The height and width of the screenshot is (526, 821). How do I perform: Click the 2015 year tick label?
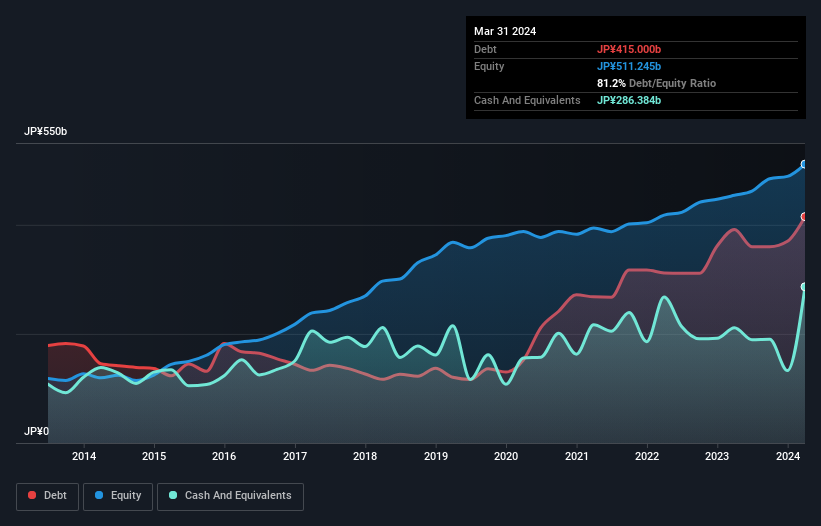coord(154,457)
